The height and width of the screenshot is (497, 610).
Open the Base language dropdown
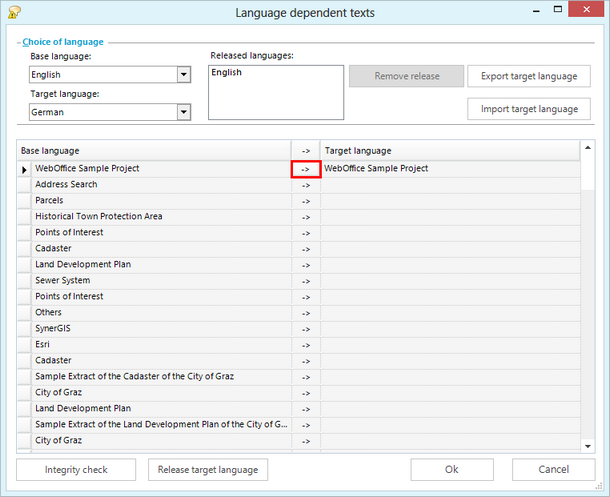click(184, 74)
